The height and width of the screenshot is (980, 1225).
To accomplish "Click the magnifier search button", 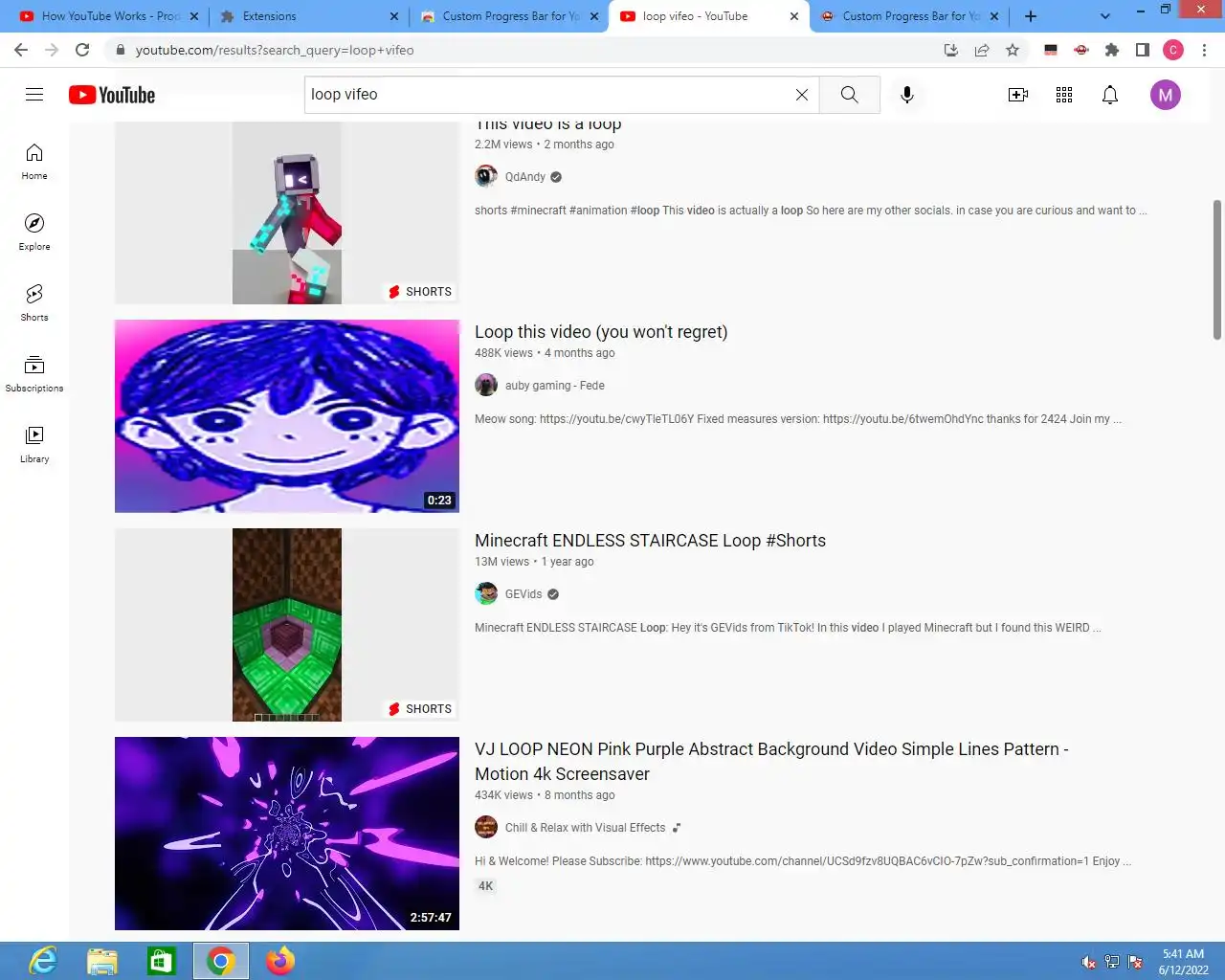I will pos(850,95).
